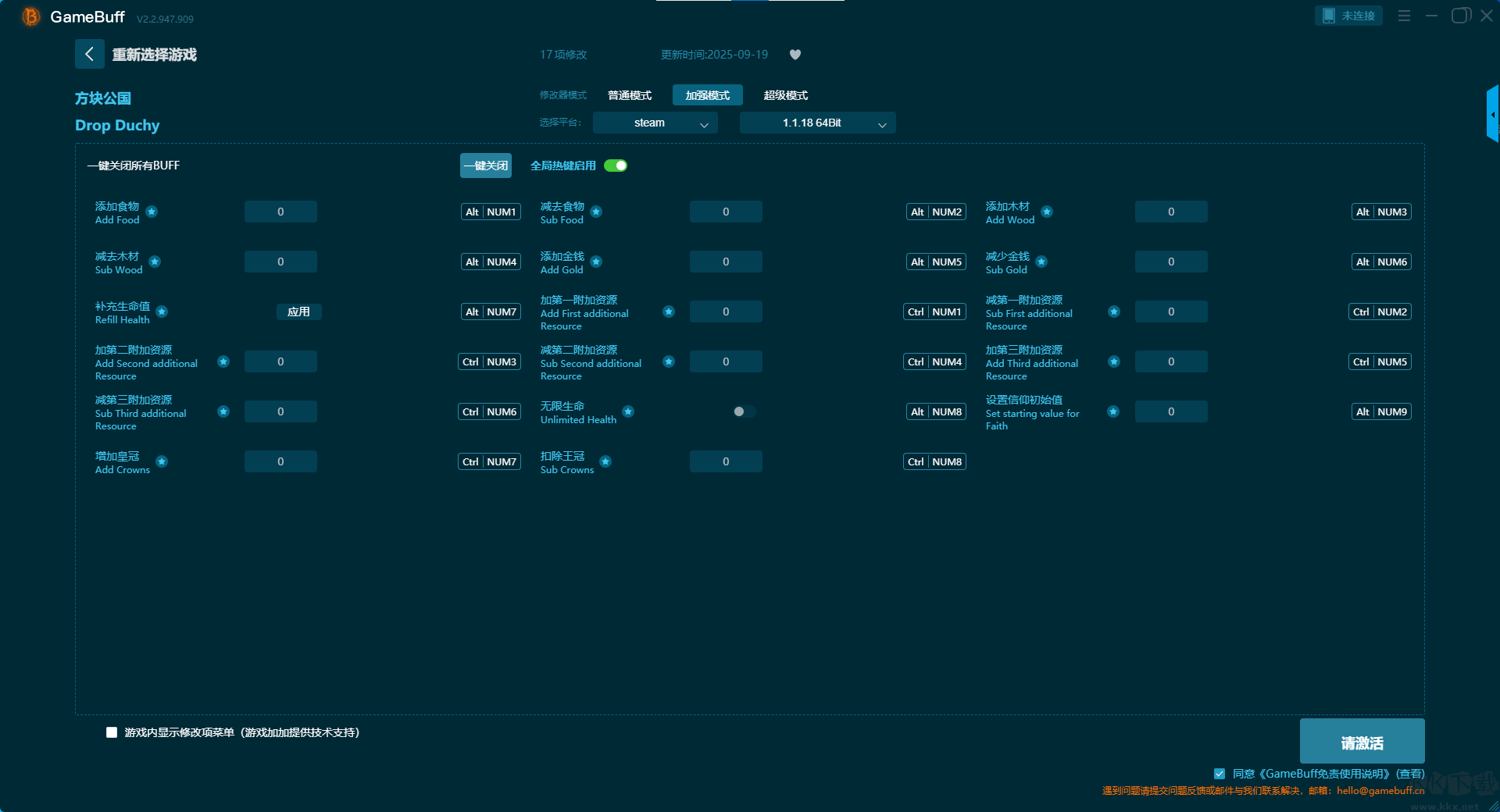Click star beside Add Third additional Resource

[1114, 361]
